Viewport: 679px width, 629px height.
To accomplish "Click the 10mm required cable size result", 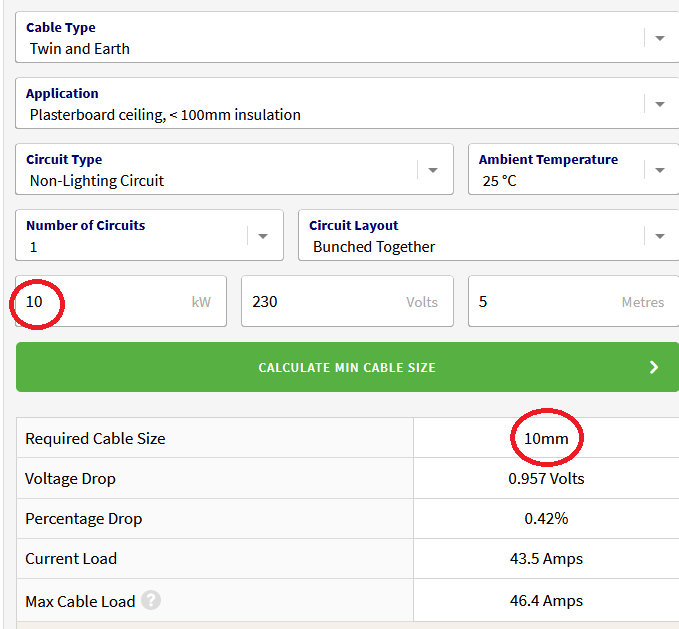I will [546, 438].
